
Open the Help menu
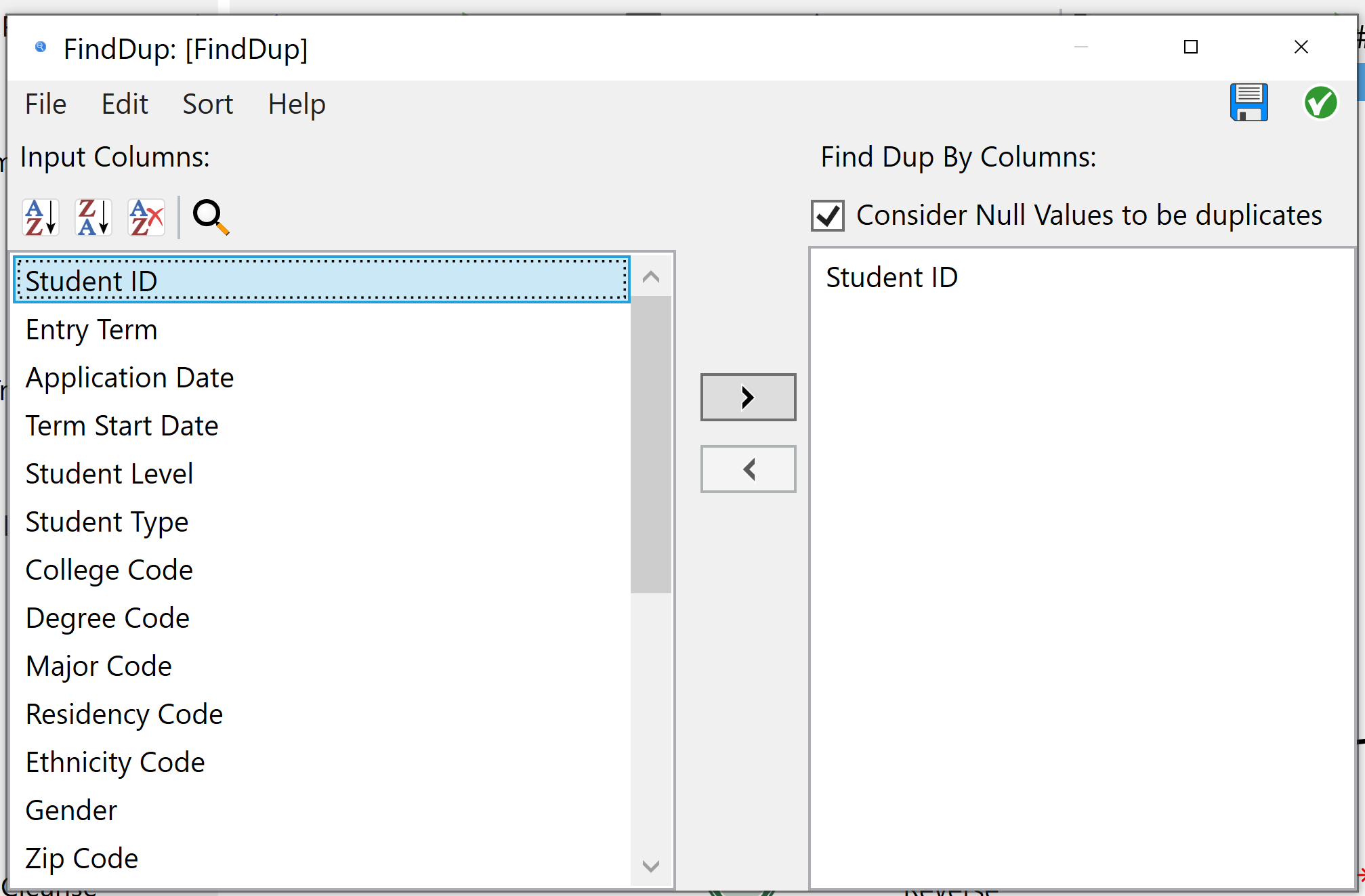pos(297,104)
